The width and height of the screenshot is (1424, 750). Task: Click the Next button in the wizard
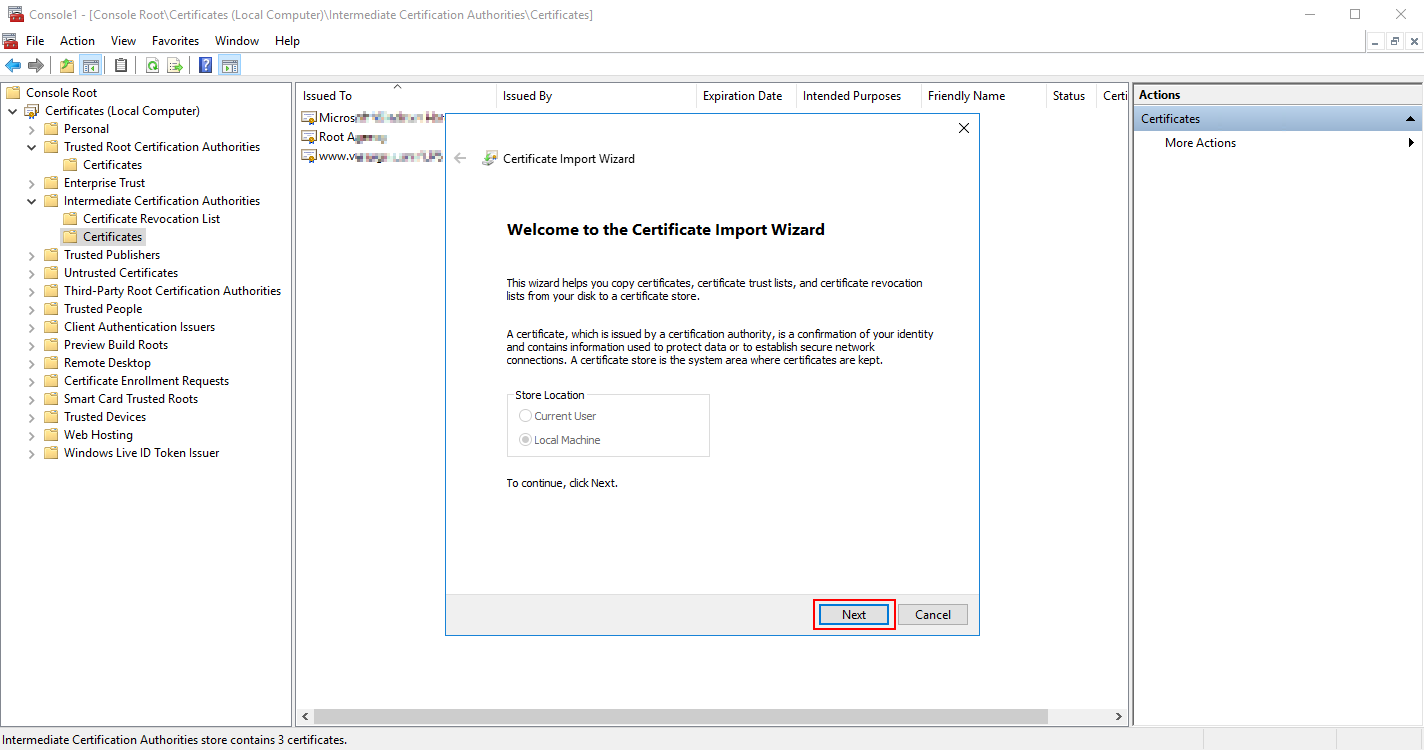853,614
